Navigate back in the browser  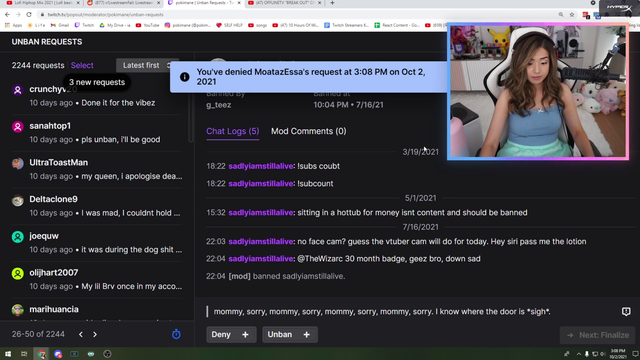[7, 14]
